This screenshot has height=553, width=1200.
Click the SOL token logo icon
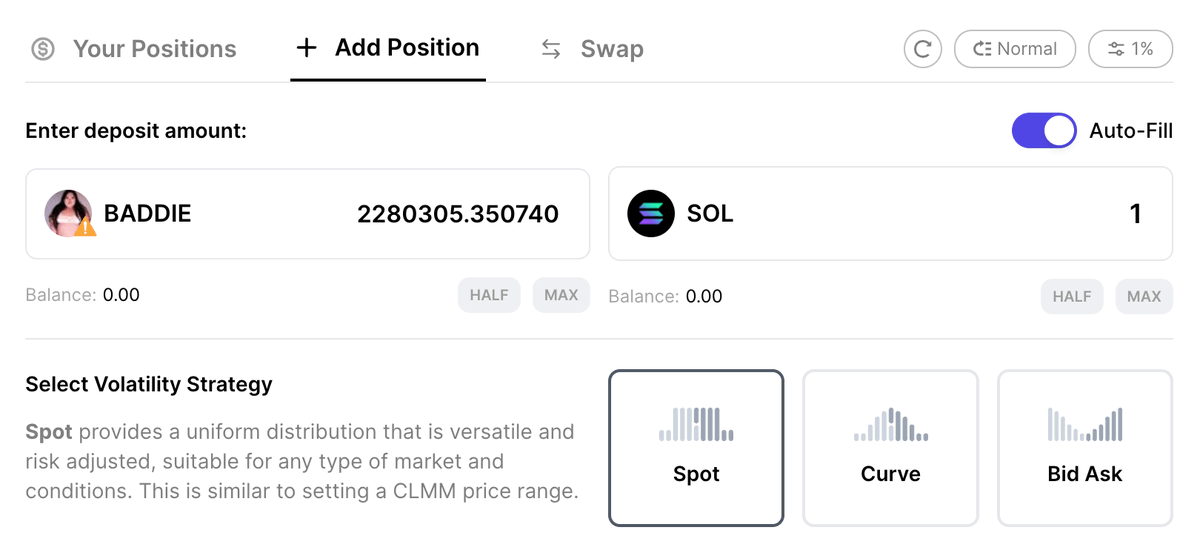651,213
